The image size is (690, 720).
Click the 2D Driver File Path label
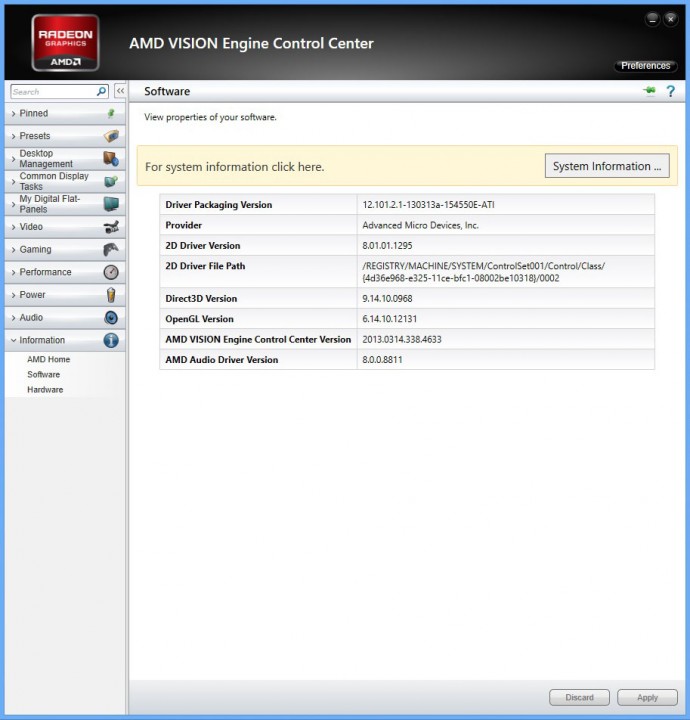(x=205, y=266)
